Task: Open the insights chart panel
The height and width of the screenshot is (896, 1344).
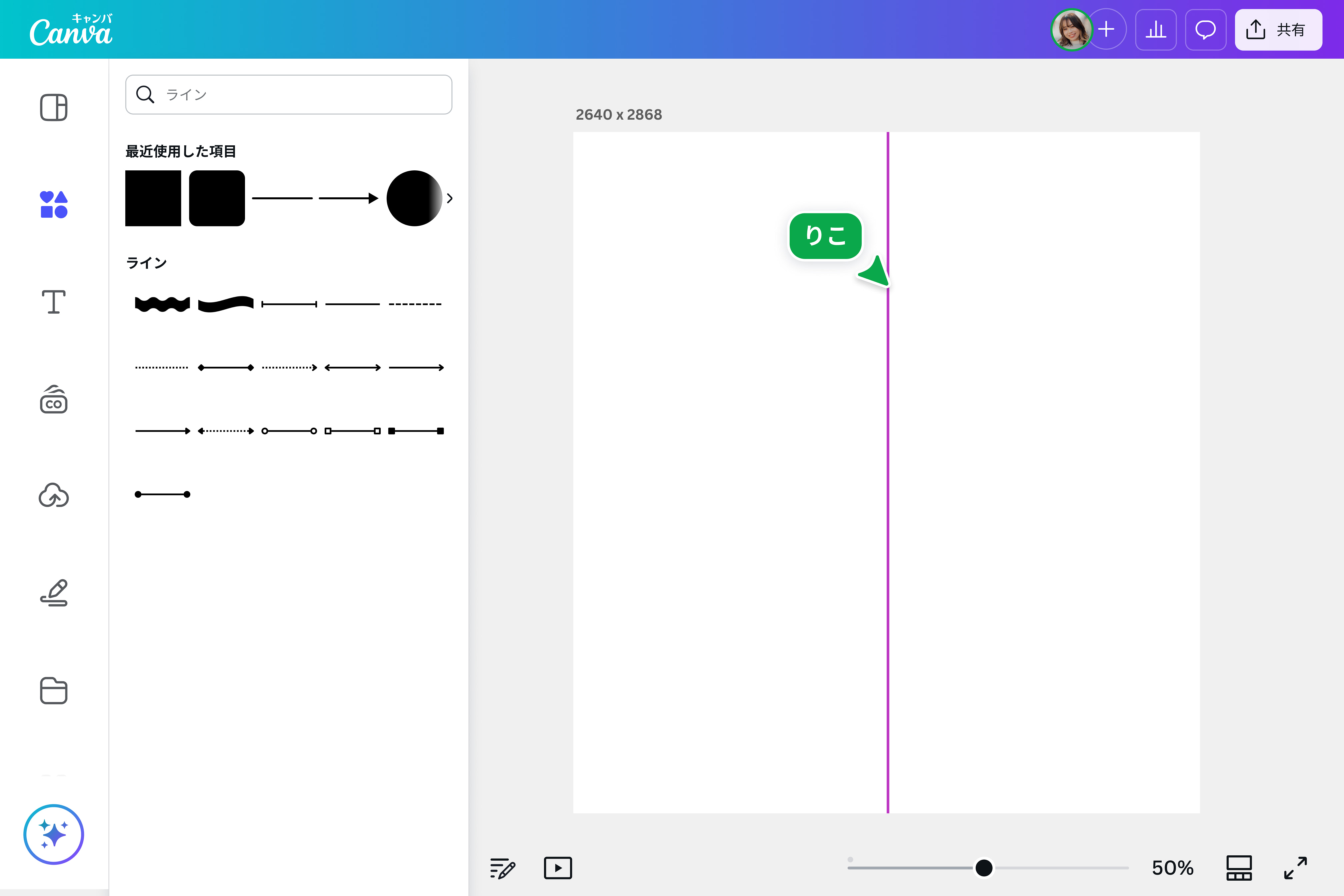Action: pos(1156,29)
